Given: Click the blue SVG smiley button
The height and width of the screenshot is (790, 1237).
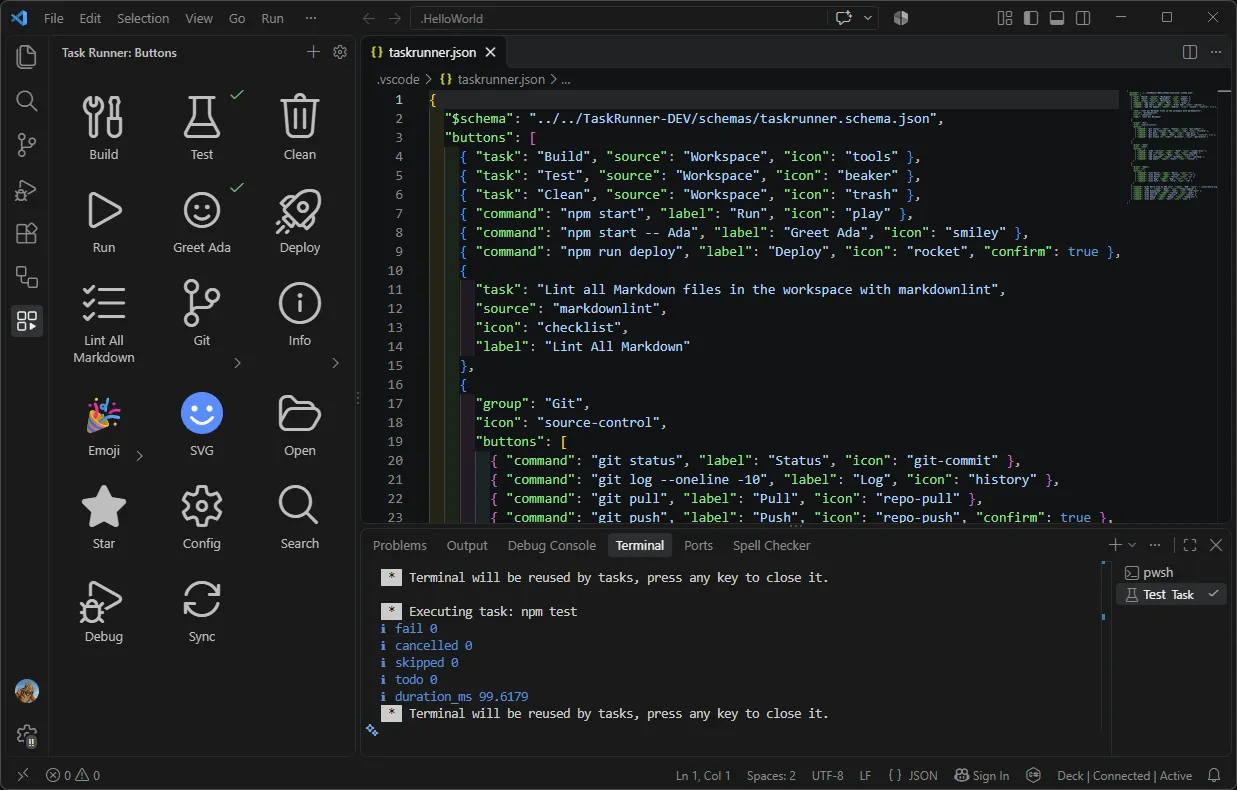Looking at the screenshot, I should (202, 424).
